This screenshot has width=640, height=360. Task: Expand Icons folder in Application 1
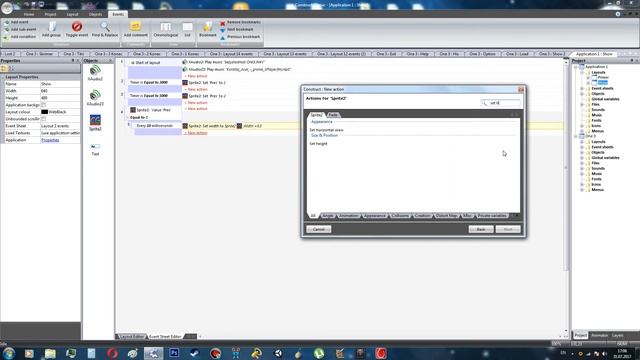coord(582,126)
